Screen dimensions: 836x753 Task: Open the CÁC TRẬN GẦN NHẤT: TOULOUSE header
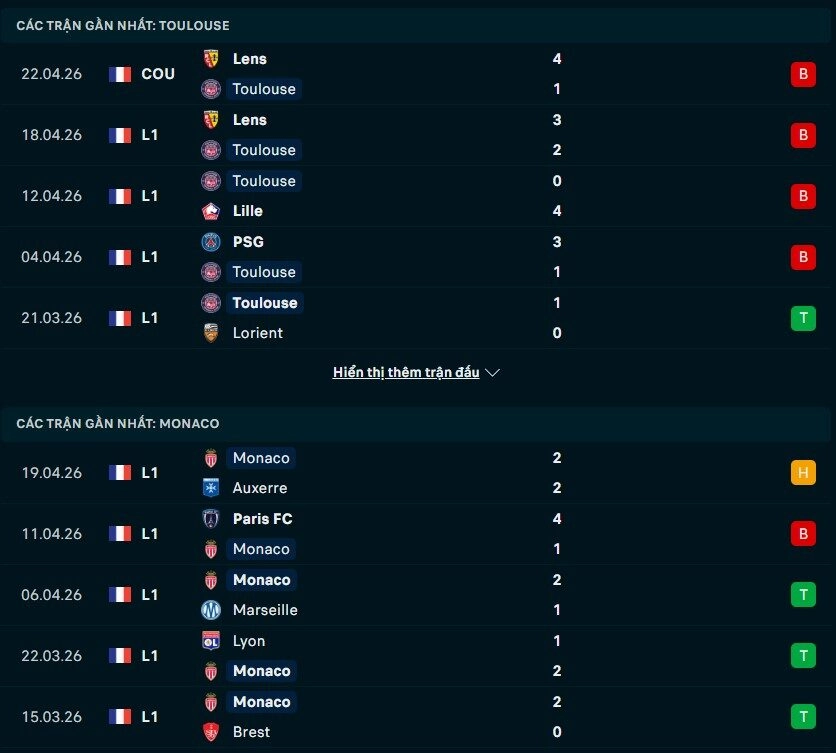[x=125, y=25]
